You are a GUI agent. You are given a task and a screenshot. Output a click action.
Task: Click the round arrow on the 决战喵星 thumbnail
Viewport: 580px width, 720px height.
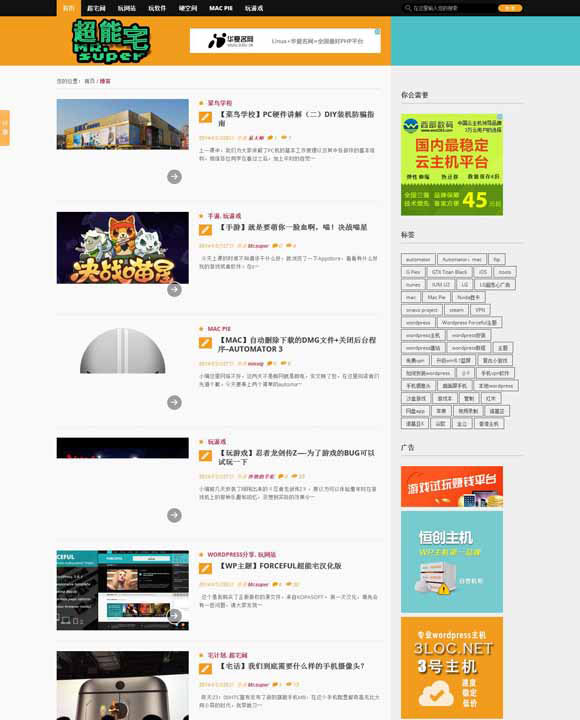[174, 289]
